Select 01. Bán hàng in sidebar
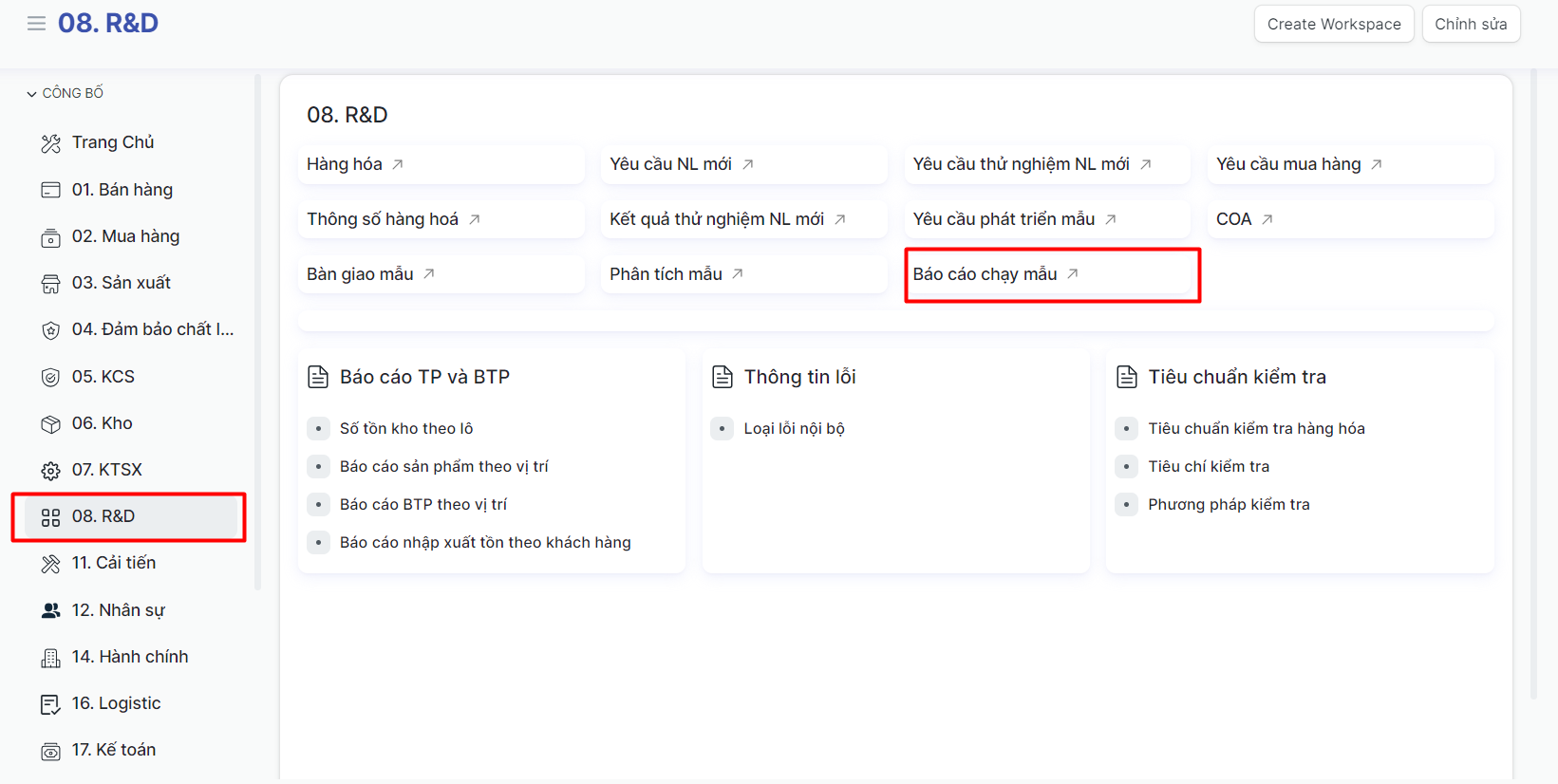 tap(122, 190)
